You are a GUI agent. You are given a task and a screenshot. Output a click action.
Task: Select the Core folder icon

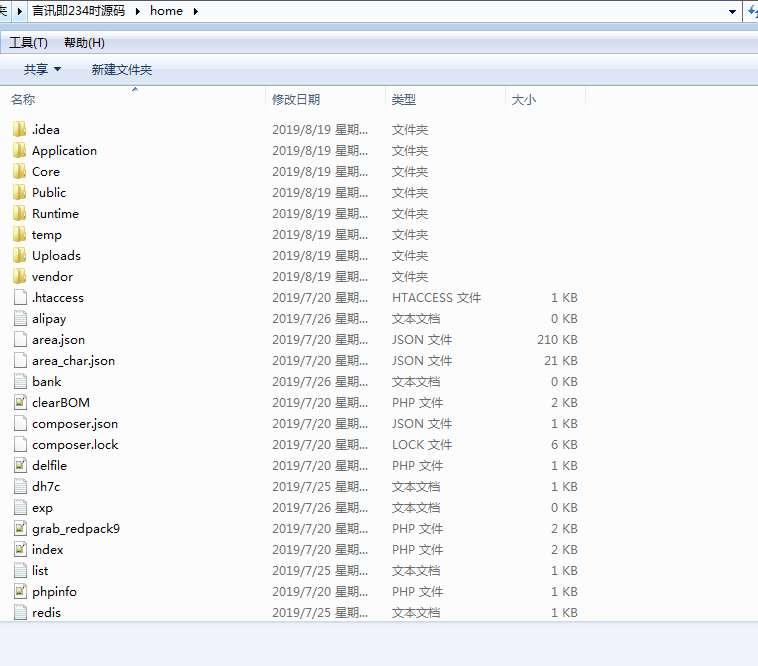(x=19, y=172)
